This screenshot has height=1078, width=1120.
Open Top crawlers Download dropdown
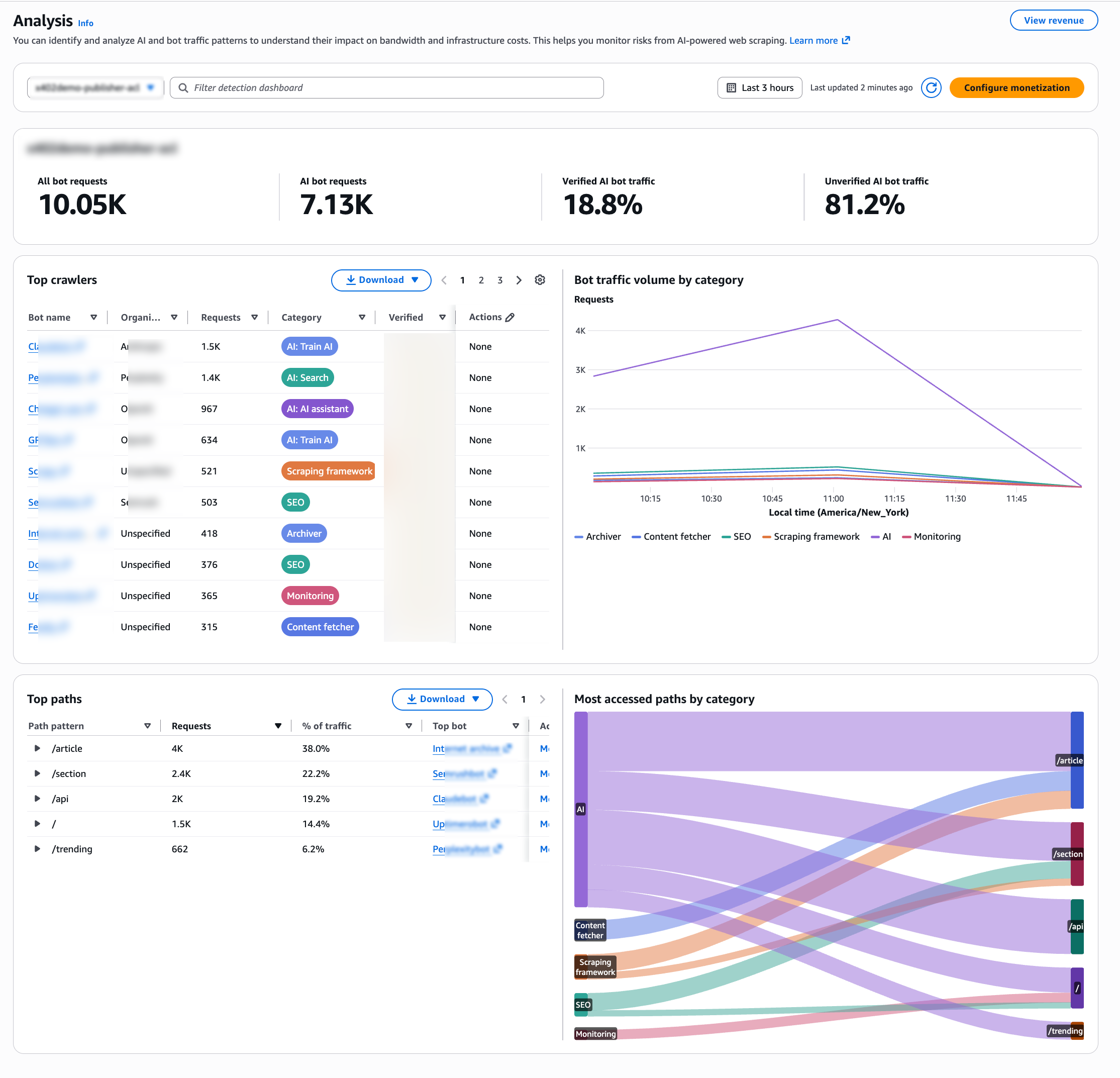click(381, 280)
